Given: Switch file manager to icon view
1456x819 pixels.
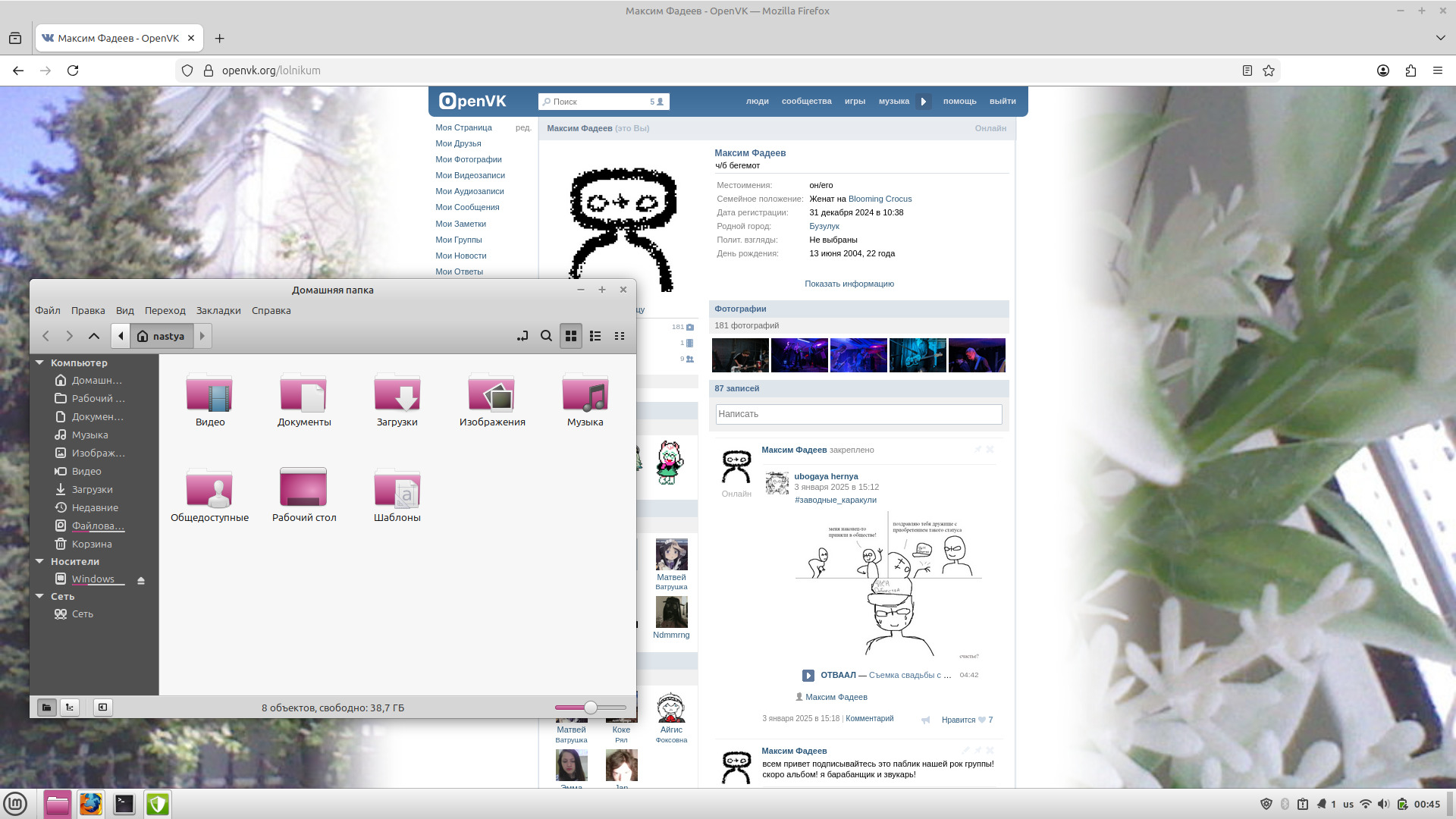Looking at the screenshot, I should [571, 336].
